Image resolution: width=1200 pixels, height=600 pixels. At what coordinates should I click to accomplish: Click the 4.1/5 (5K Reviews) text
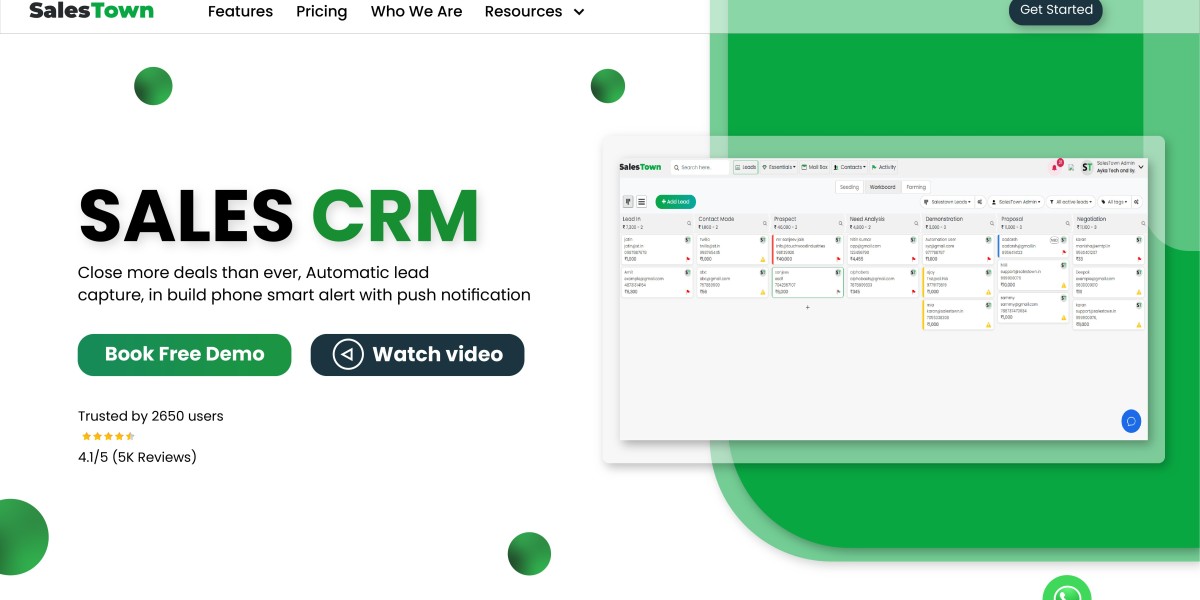(x=138, y=457)
